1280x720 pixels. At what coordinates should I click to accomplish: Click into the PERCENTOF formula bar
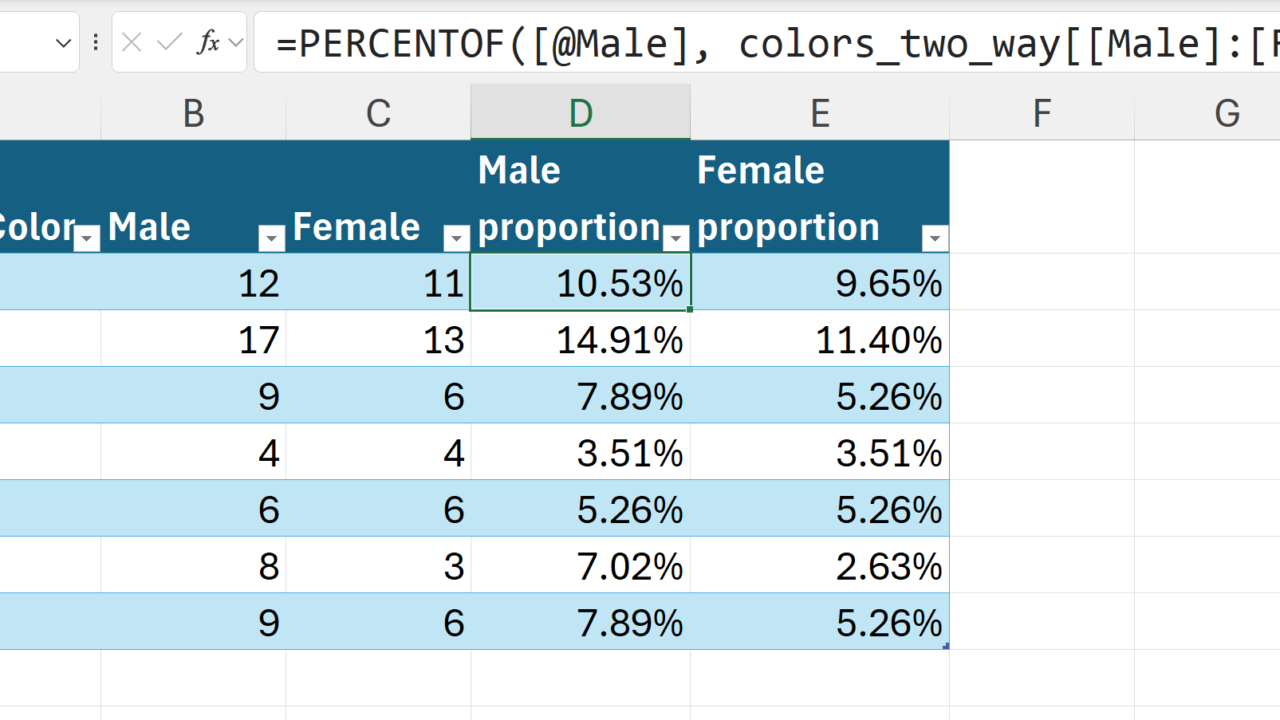click(x=760, y=43)
